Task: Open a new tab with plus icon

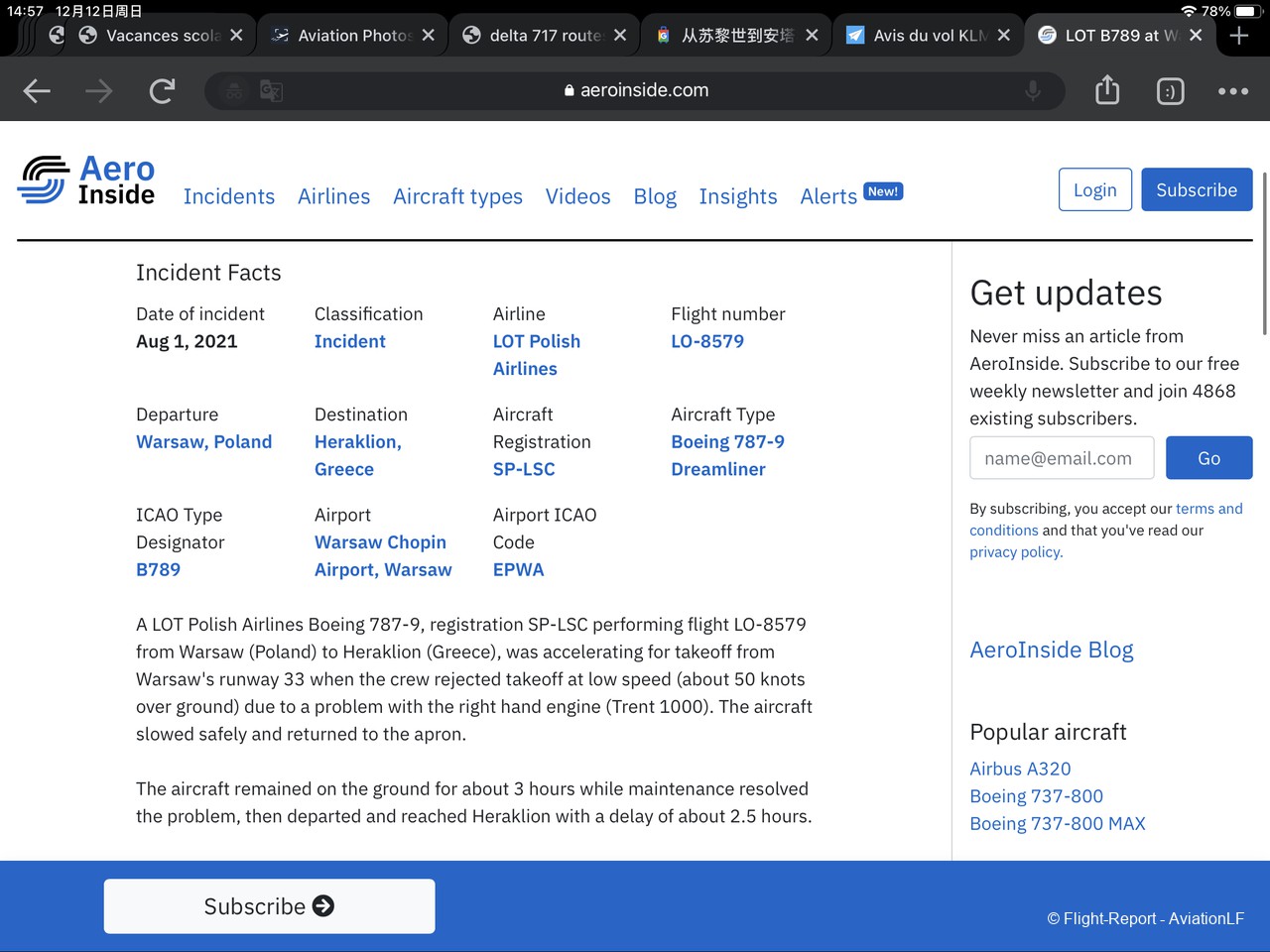Action: tap(1239, 36)
